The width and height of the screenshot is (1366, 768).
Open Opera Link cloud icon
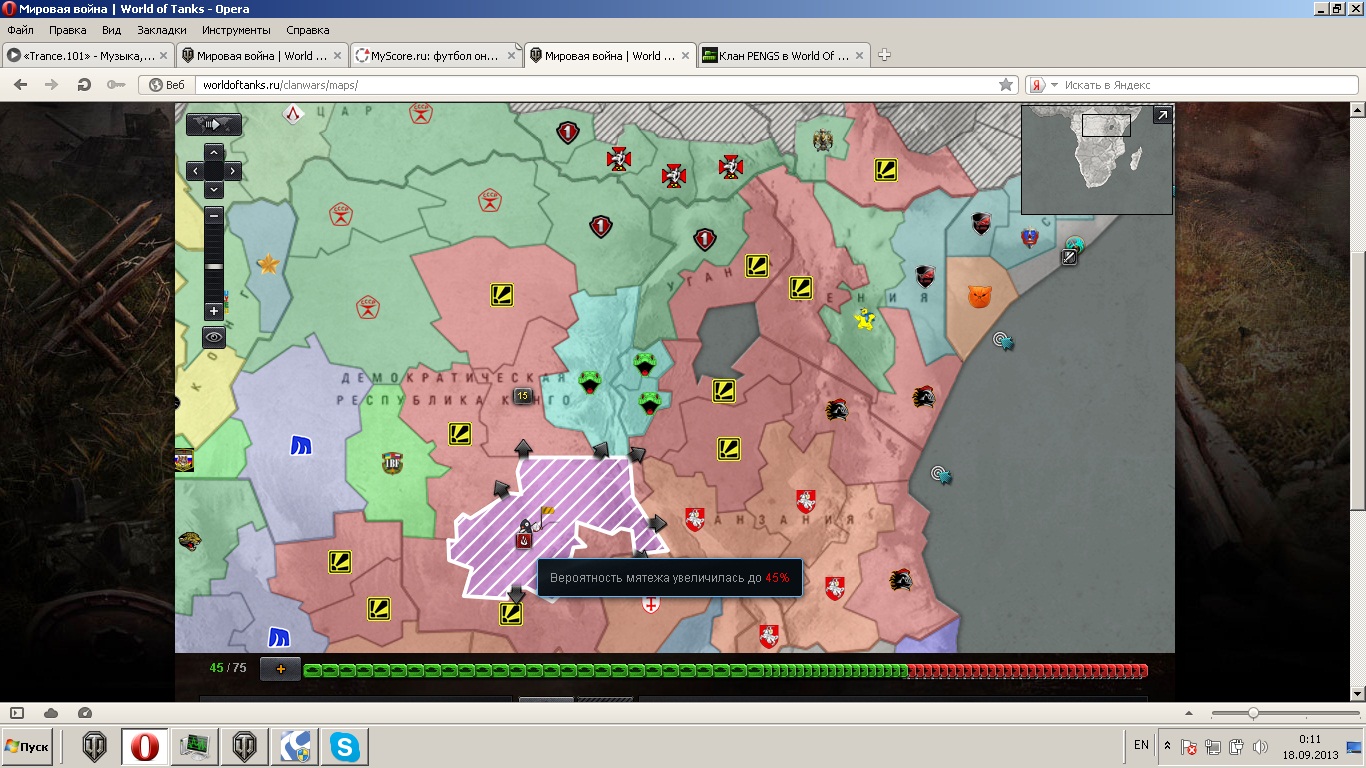point(51,713)
